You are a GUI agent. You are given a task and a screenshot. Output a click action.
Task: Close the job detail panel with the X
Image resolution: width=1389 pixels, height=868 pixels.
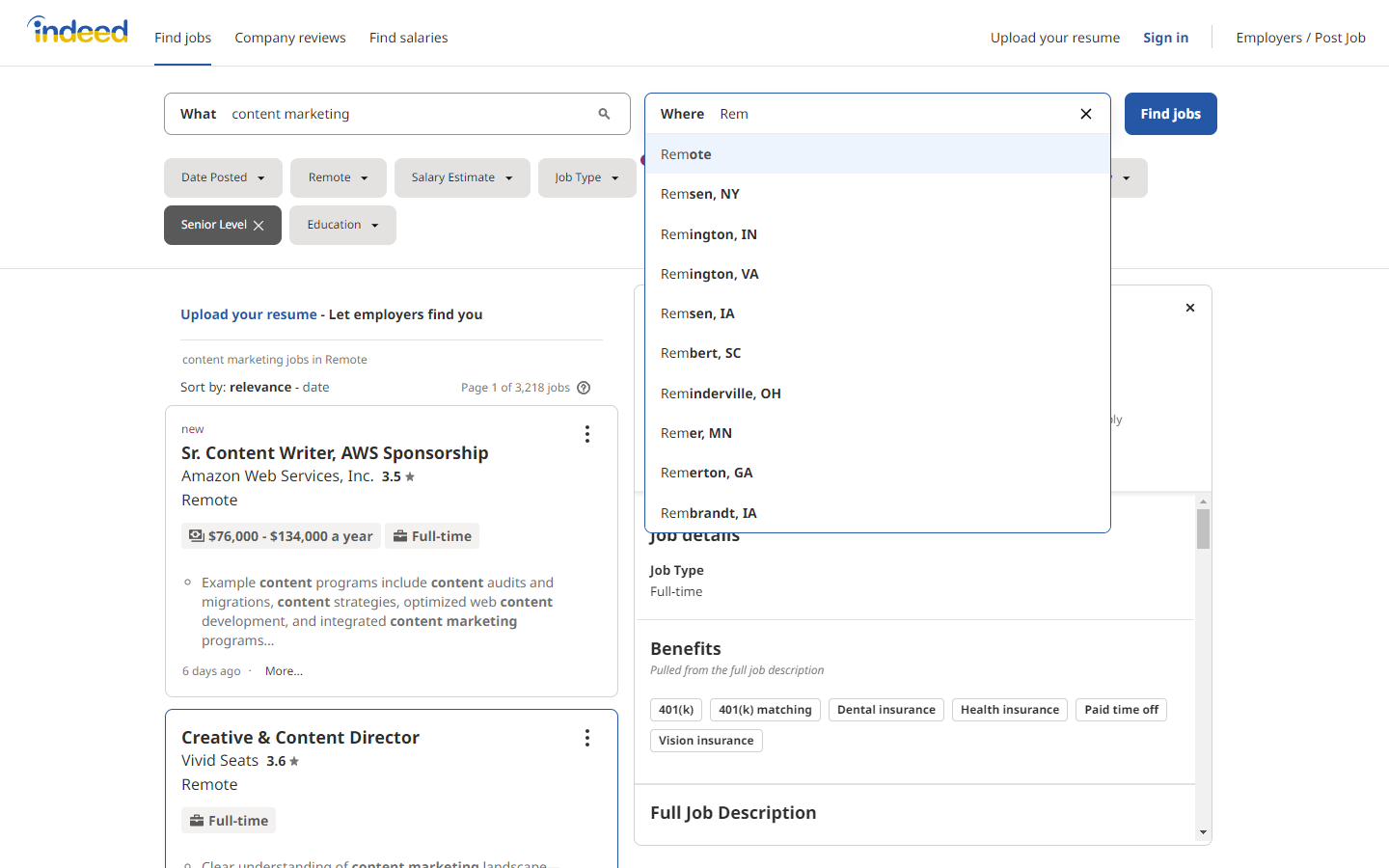1190,308
